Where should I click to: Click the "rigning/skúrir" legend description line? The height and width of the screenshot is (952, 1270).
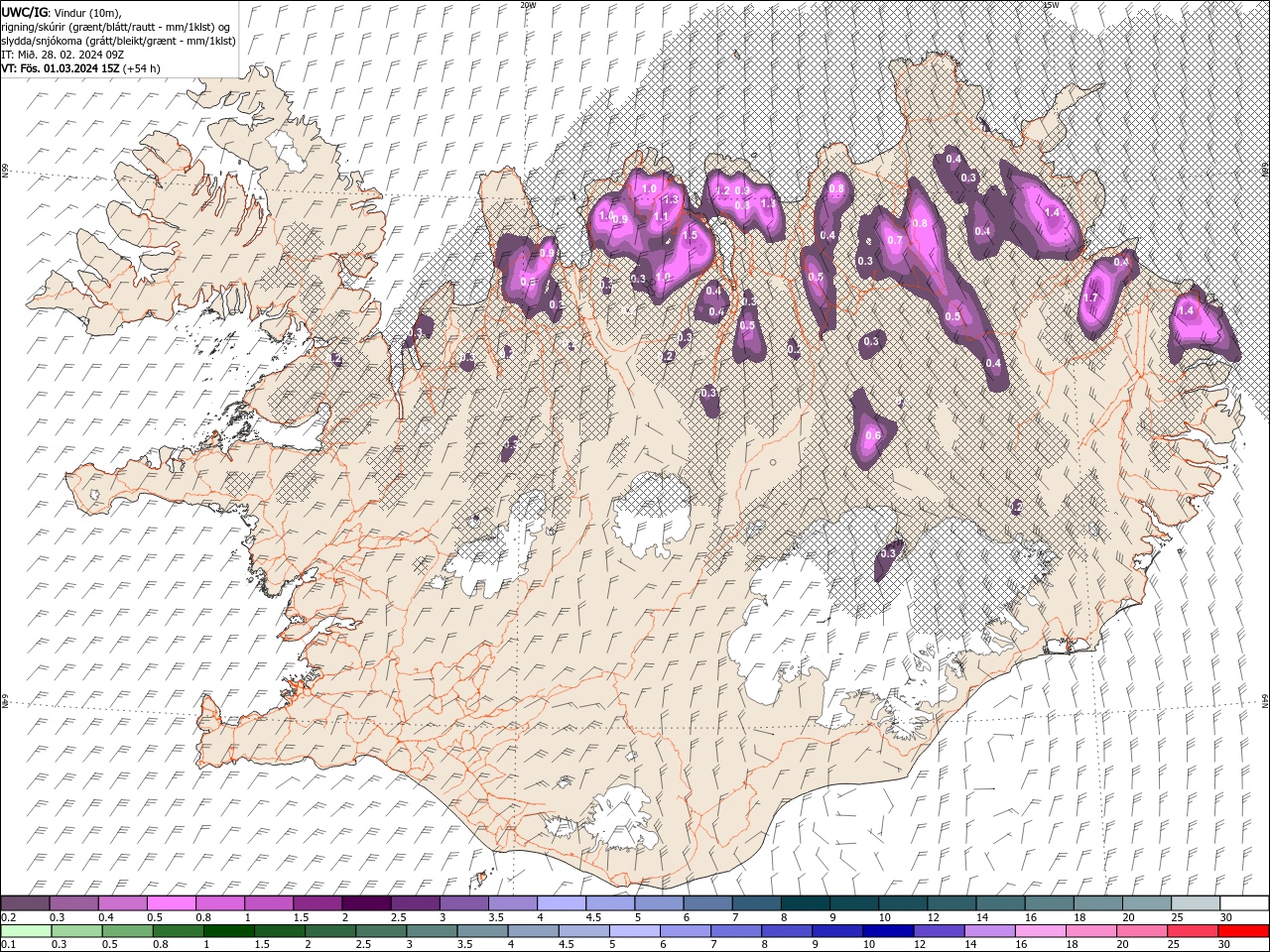click(x=117, y=26)
